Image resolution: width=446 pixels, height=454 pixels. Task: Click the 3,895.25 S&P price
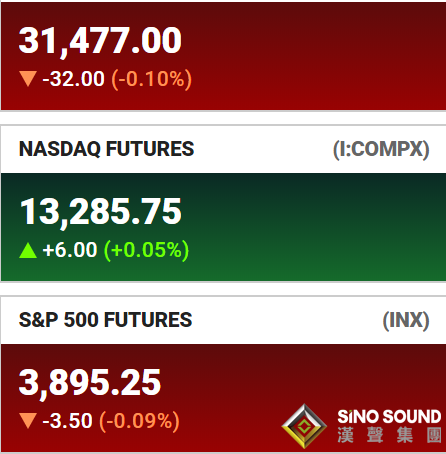click(x=90, y=383)
